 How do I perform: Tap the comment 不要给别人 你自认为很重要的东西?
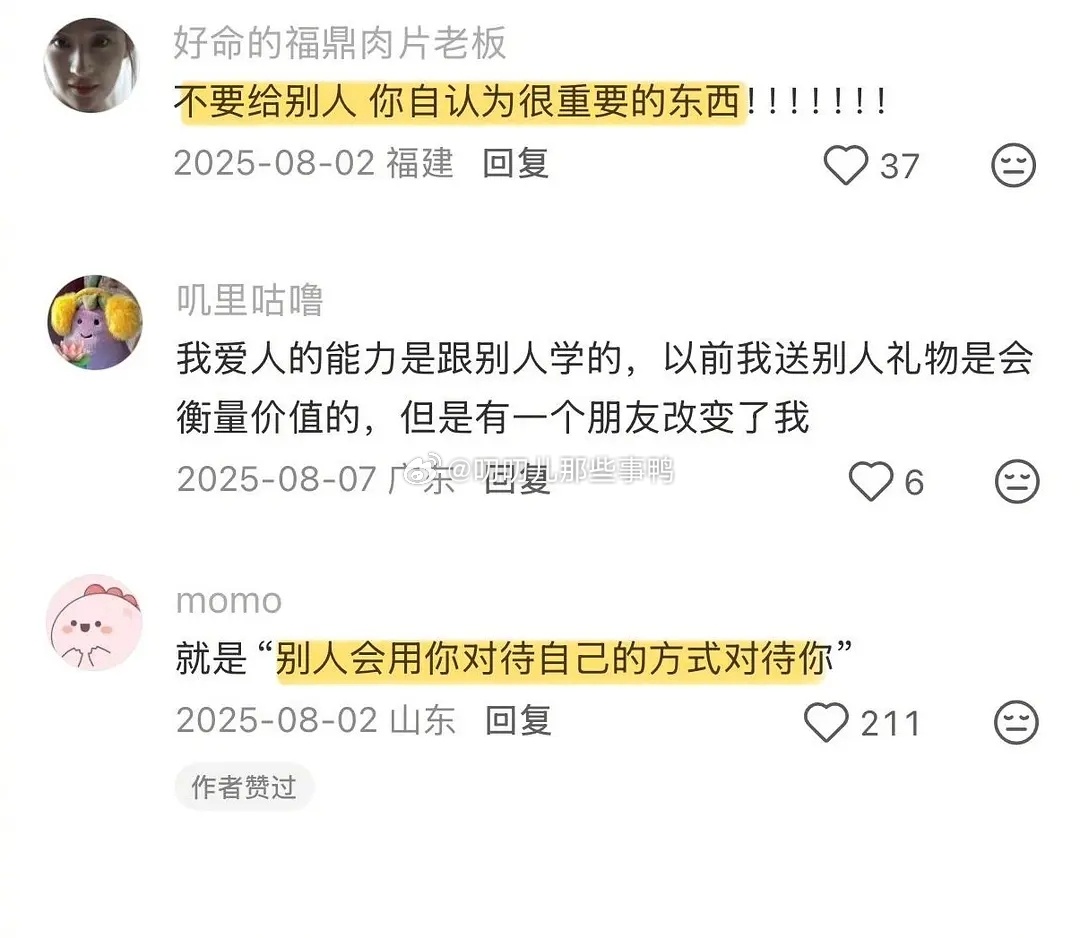529,102
